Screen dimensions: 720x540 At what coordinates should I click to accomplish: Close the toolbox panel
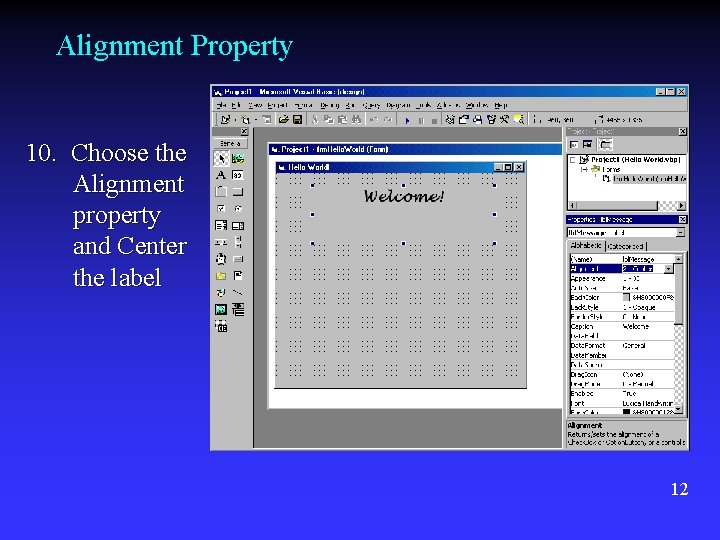244,132
